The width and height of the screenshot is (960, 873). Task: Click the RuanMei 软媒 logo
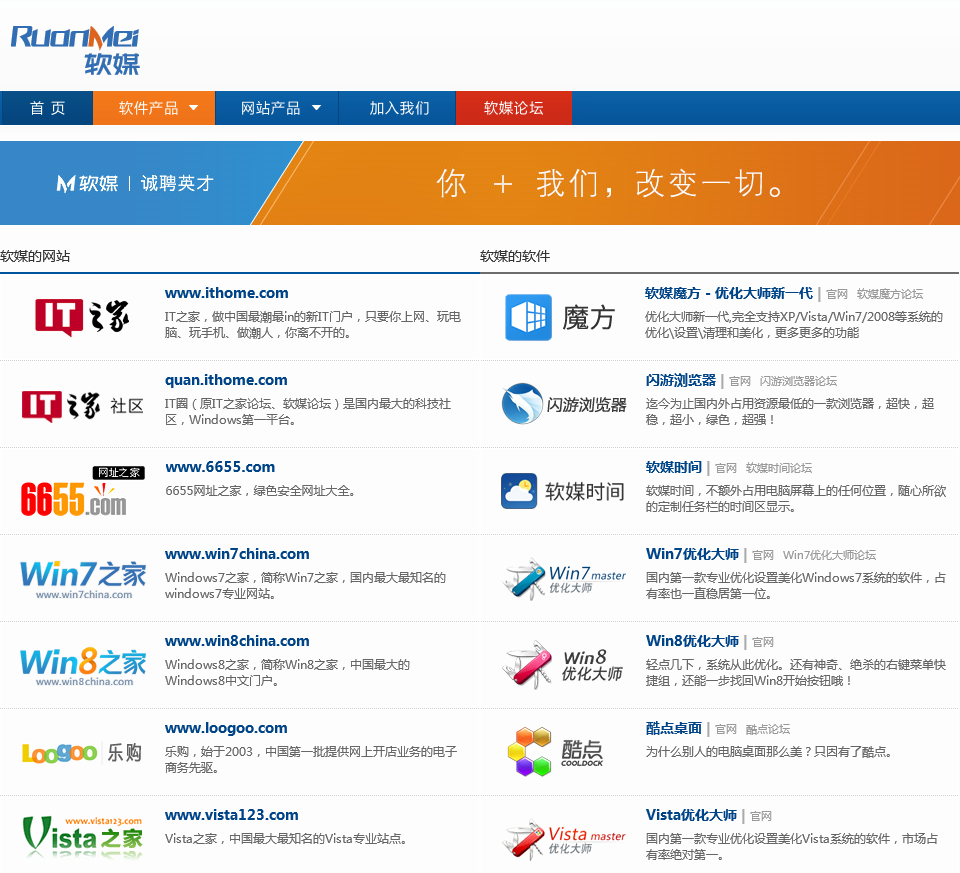point(75,50)
